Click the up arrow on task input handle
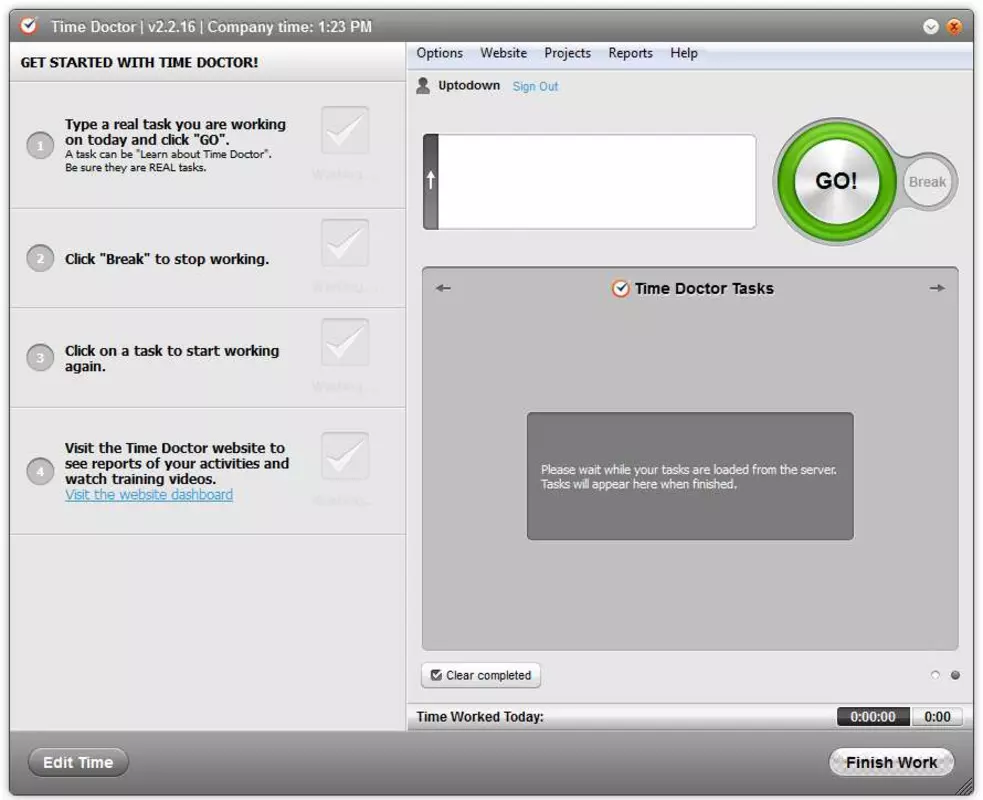The image size is (983, 800). coord(431,181)
